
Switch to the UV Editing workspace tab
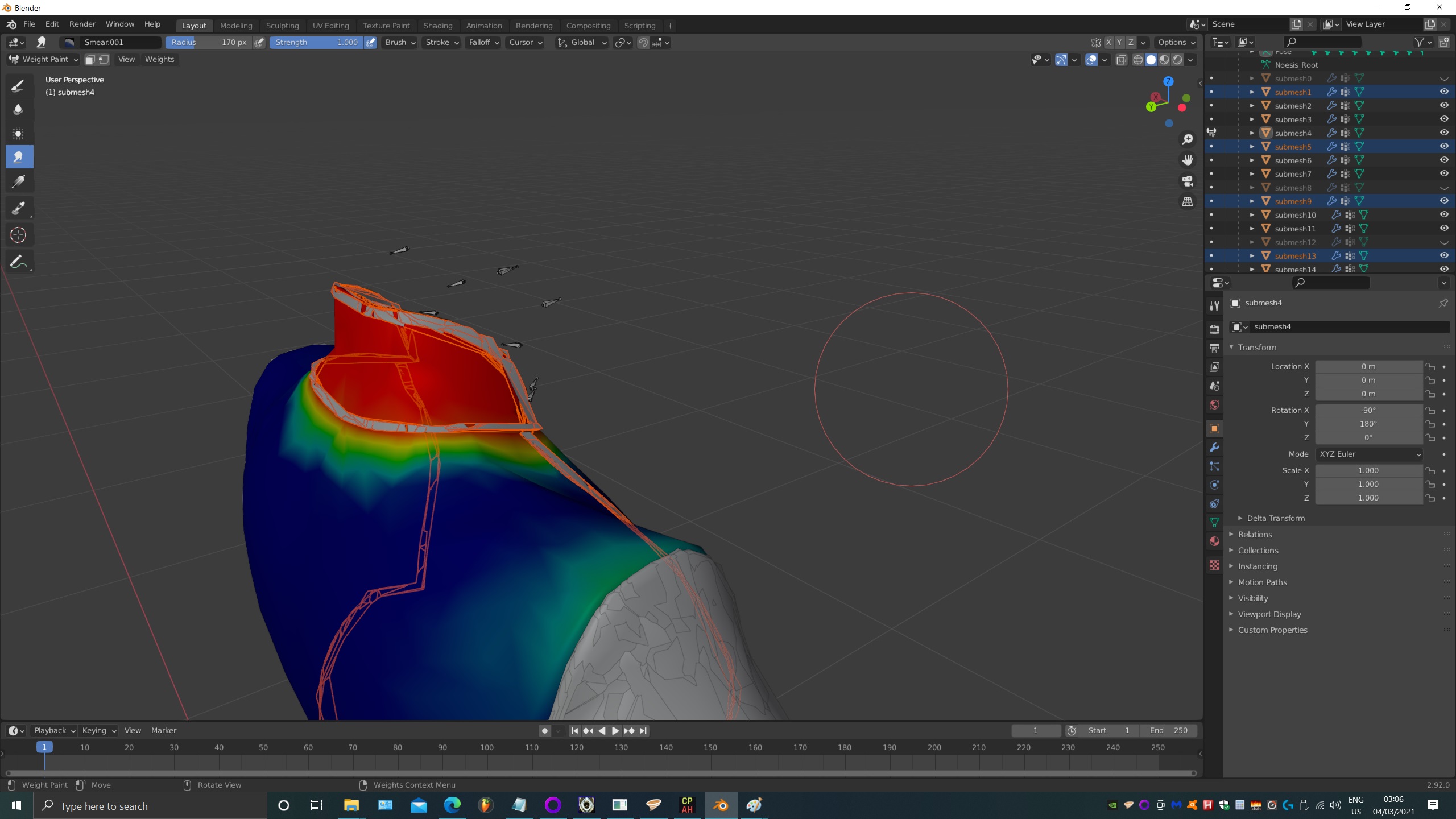pyautogui.click(x=330, y=26)
